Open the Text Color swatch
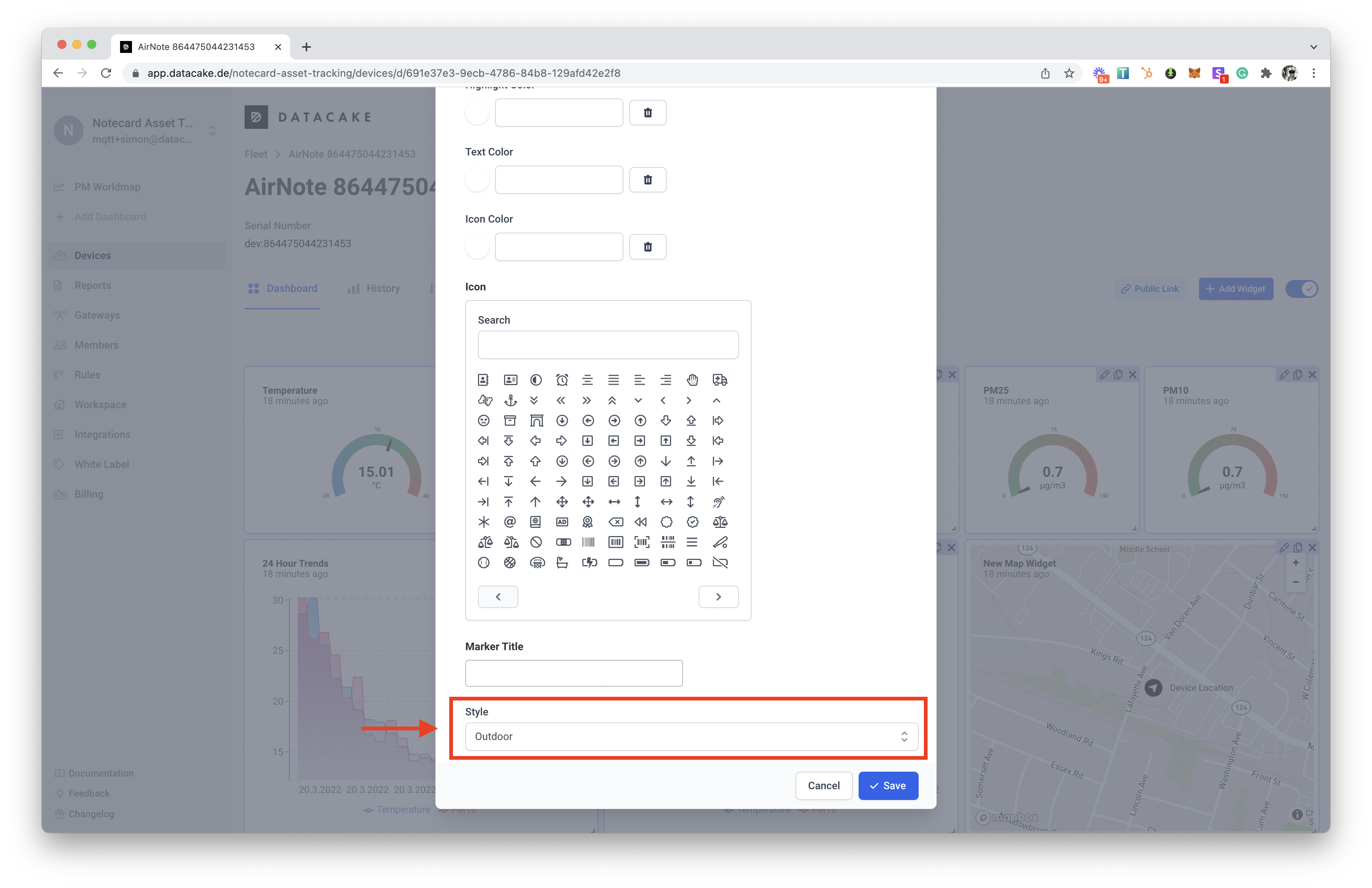This screenshot has height=888, width=1372. pos(477,180)
